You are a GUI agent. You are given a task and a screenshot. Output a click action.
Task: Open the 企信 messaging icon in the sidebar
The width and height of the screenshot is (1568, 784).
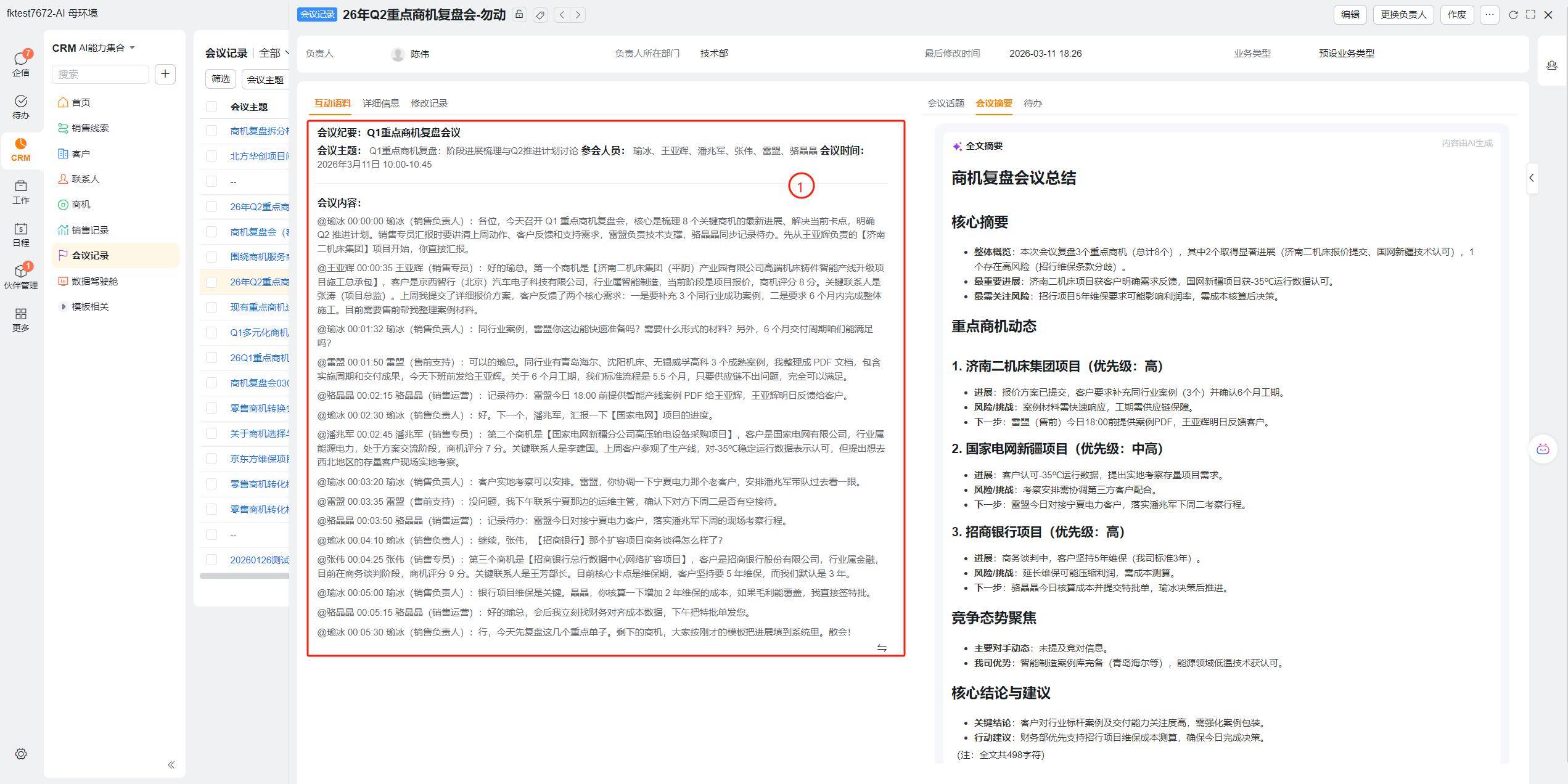[20, 63]
